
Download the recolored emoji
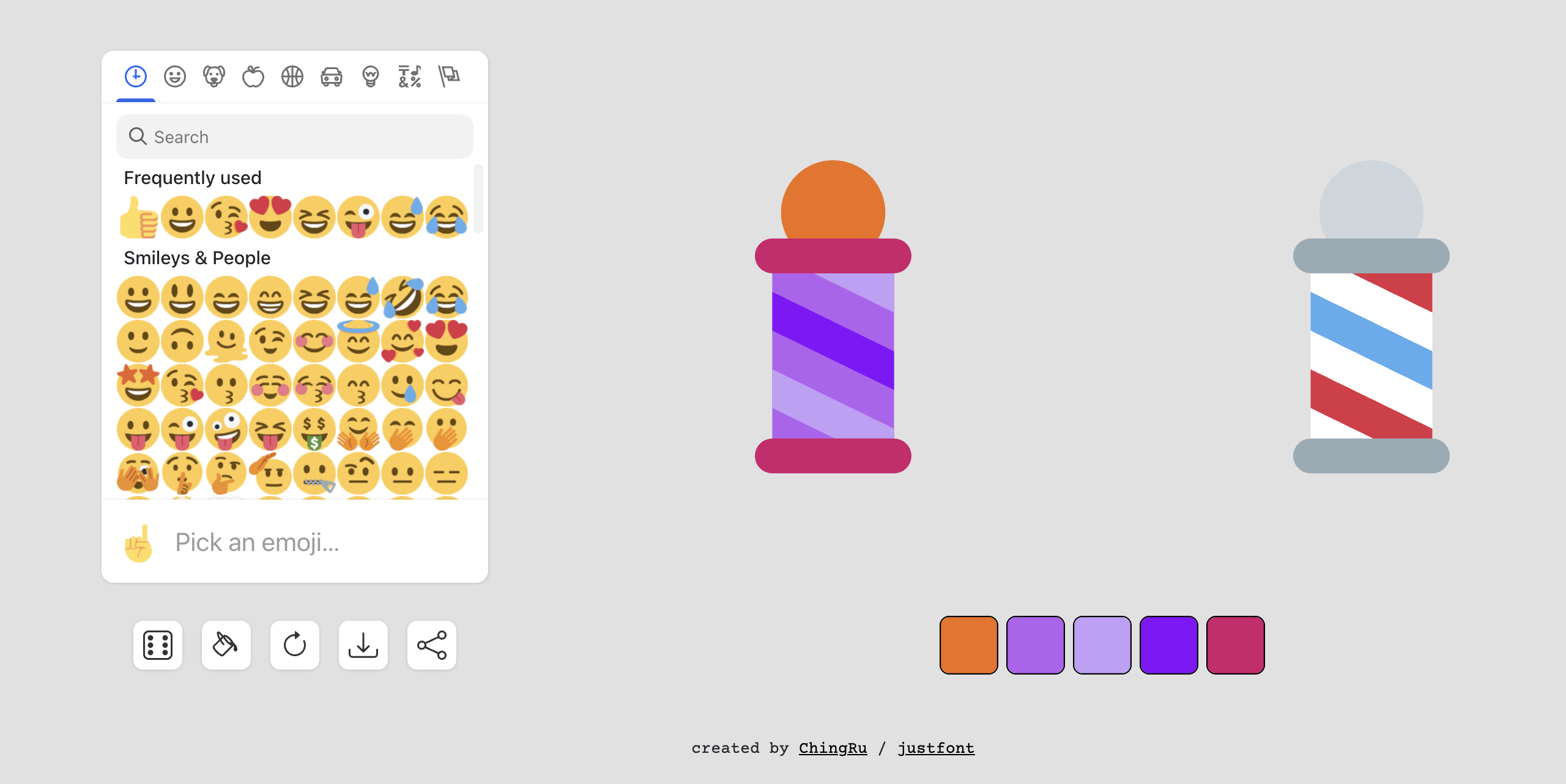pyautogui.click(x=363, y=645)
